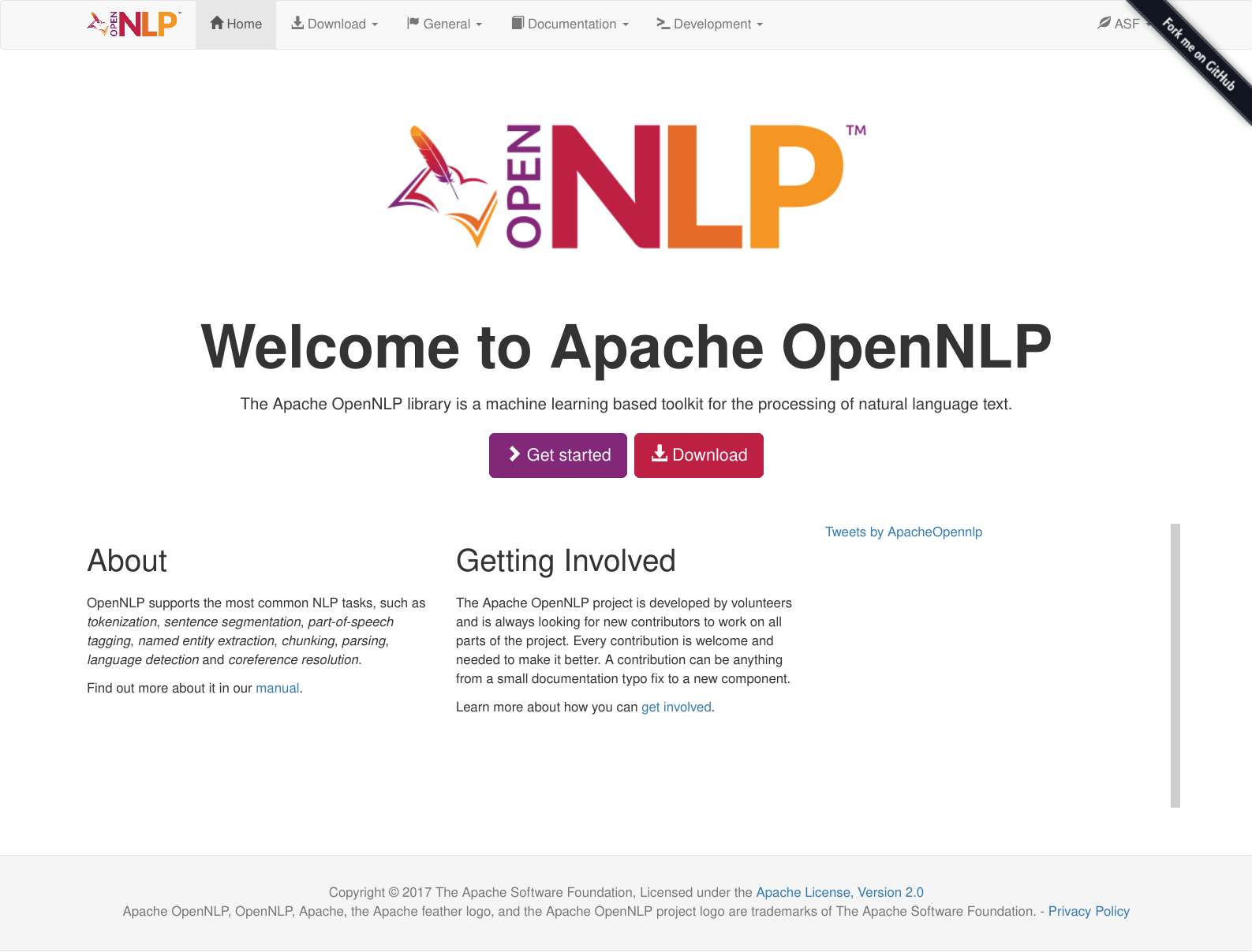This screenshot has height=952, width=1252.
Task: Expand the General dropdown menu
Action: tap(444, 24)
